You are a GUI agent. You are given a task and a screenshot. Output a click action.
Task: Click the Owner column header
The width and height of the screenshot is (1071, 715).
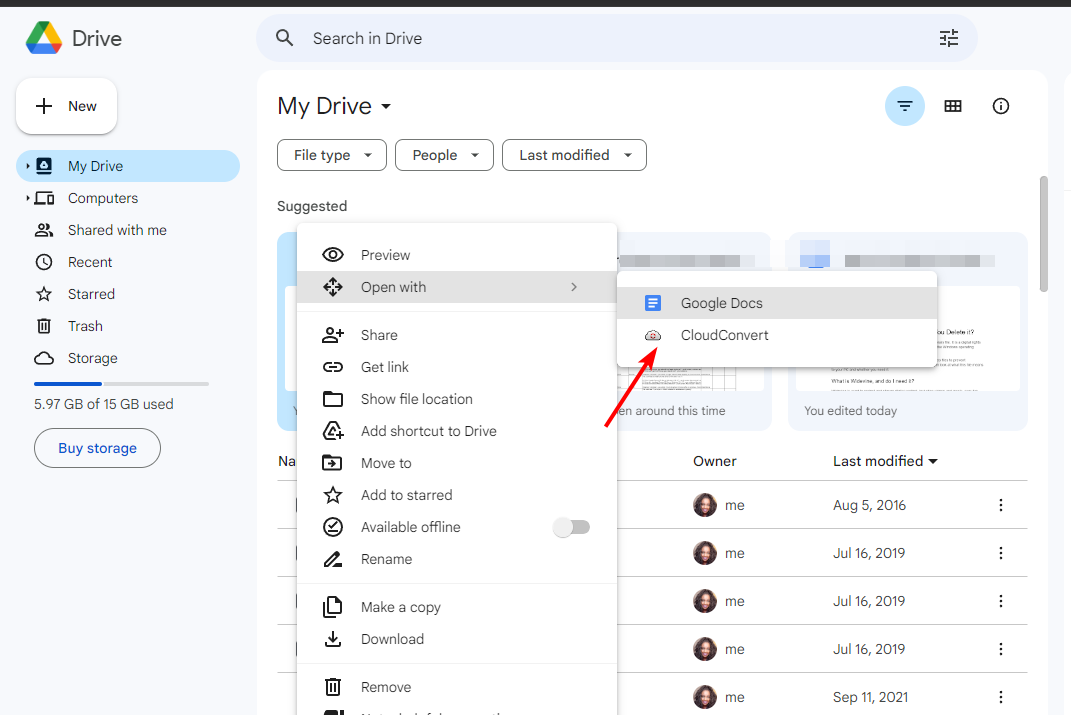714,461
